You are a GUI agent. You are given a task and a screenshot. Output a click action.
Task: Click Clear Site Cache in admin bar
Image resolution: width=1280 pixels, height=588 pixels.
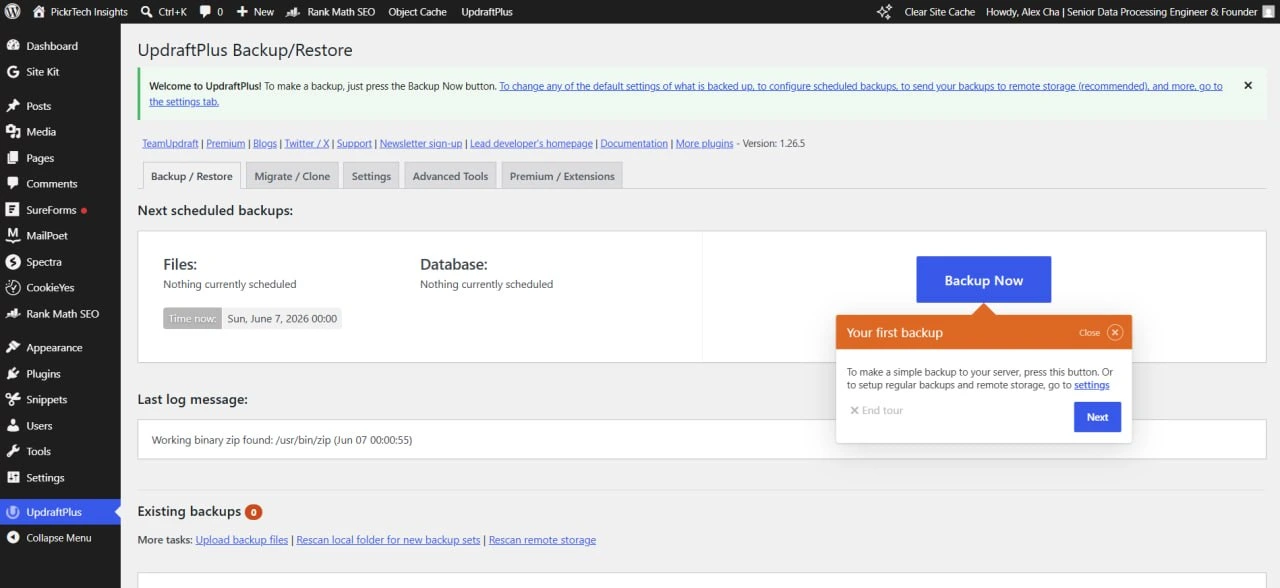click(940, 12)
